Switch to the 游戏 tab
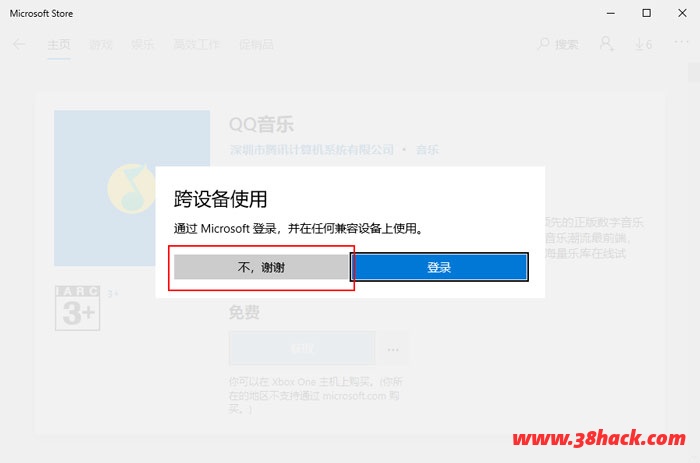Image resolution: width=700 pixels, height=463 pixels. coord(101,45)
